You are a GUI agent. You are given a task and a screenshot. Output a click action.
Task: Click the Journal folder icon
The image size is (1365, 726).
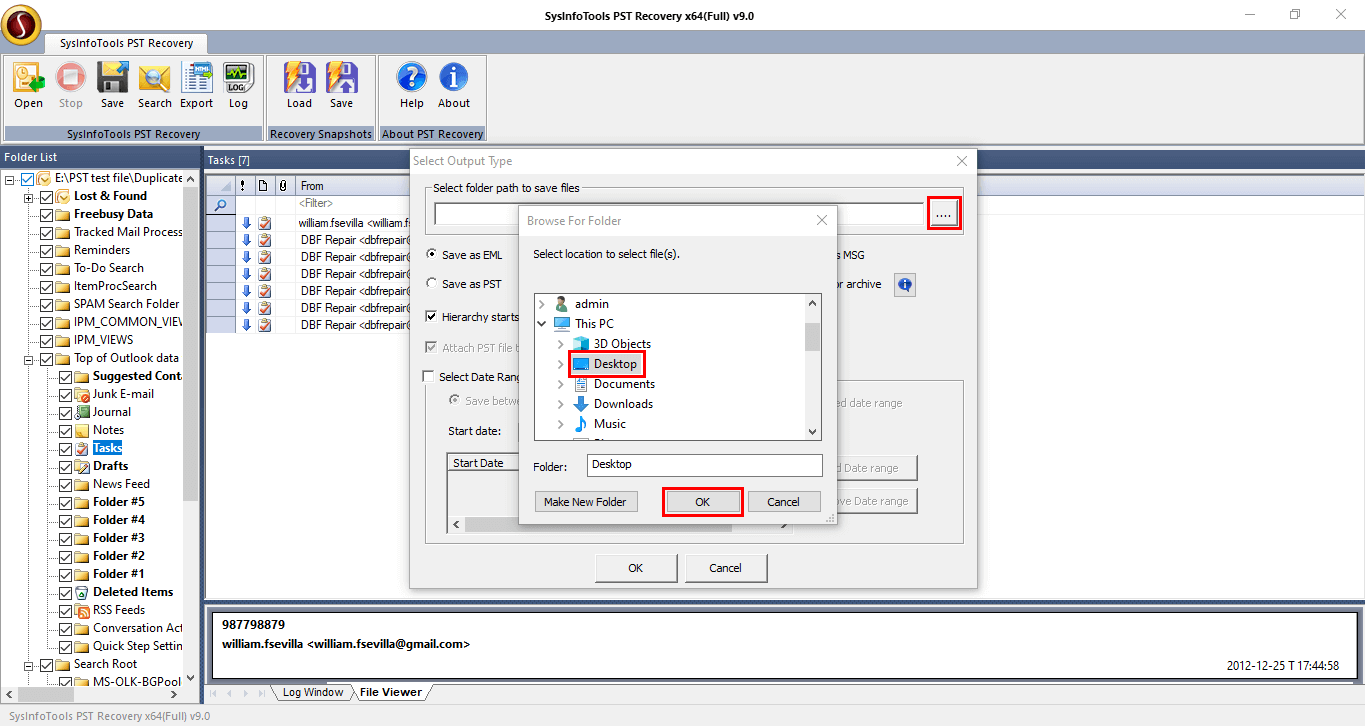tap(82, 412)
